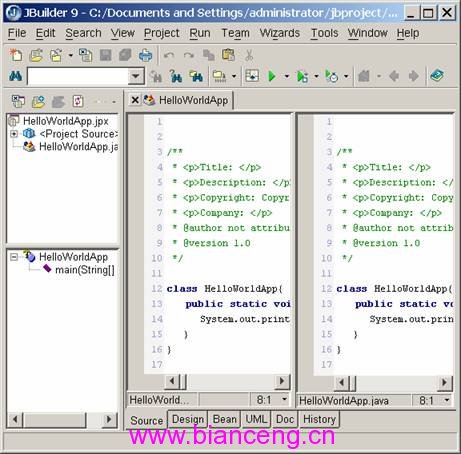Click the Close files toolbar icon
461x454 pixels.
86,55
